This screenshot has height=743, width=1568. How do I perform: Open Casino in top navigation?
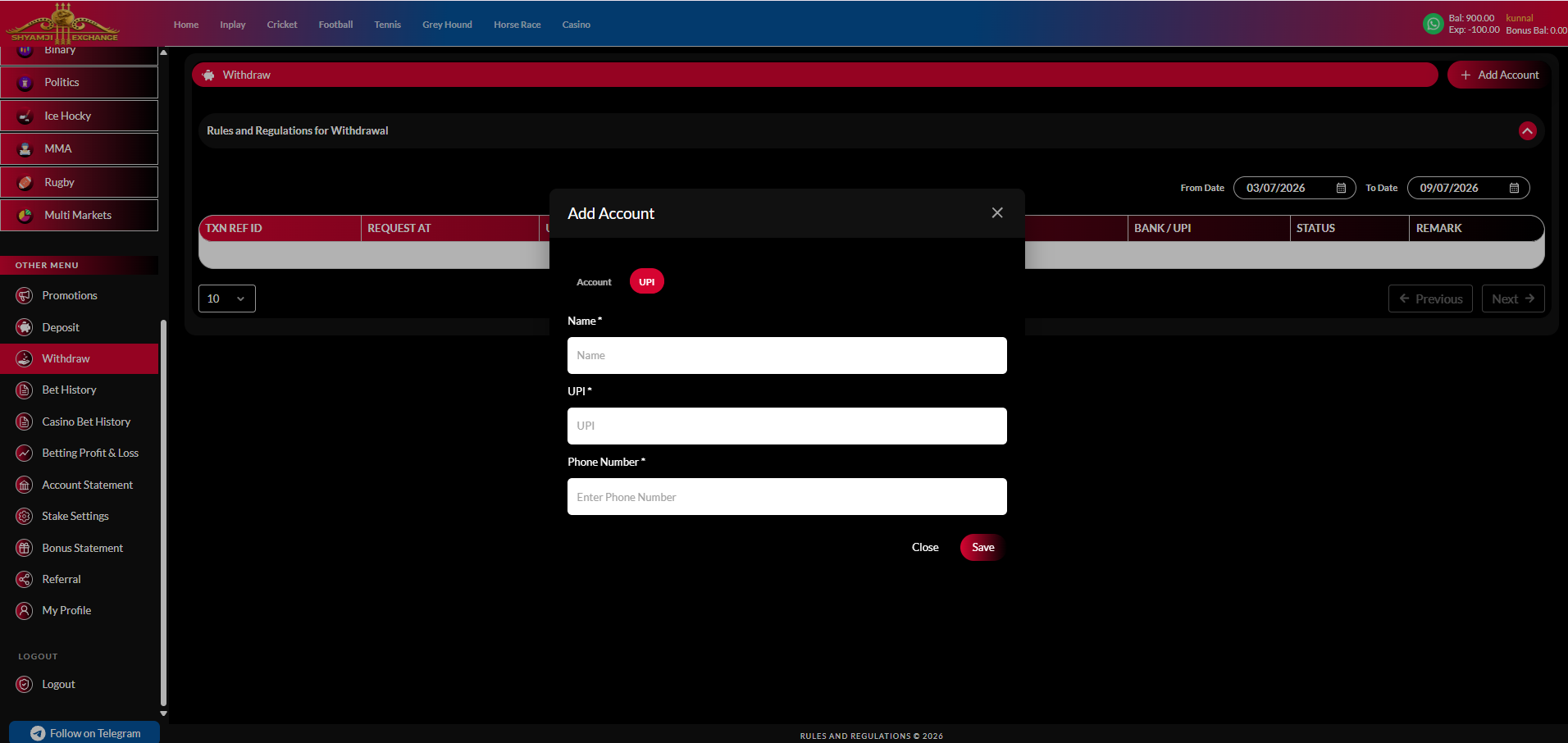(576, 25)
